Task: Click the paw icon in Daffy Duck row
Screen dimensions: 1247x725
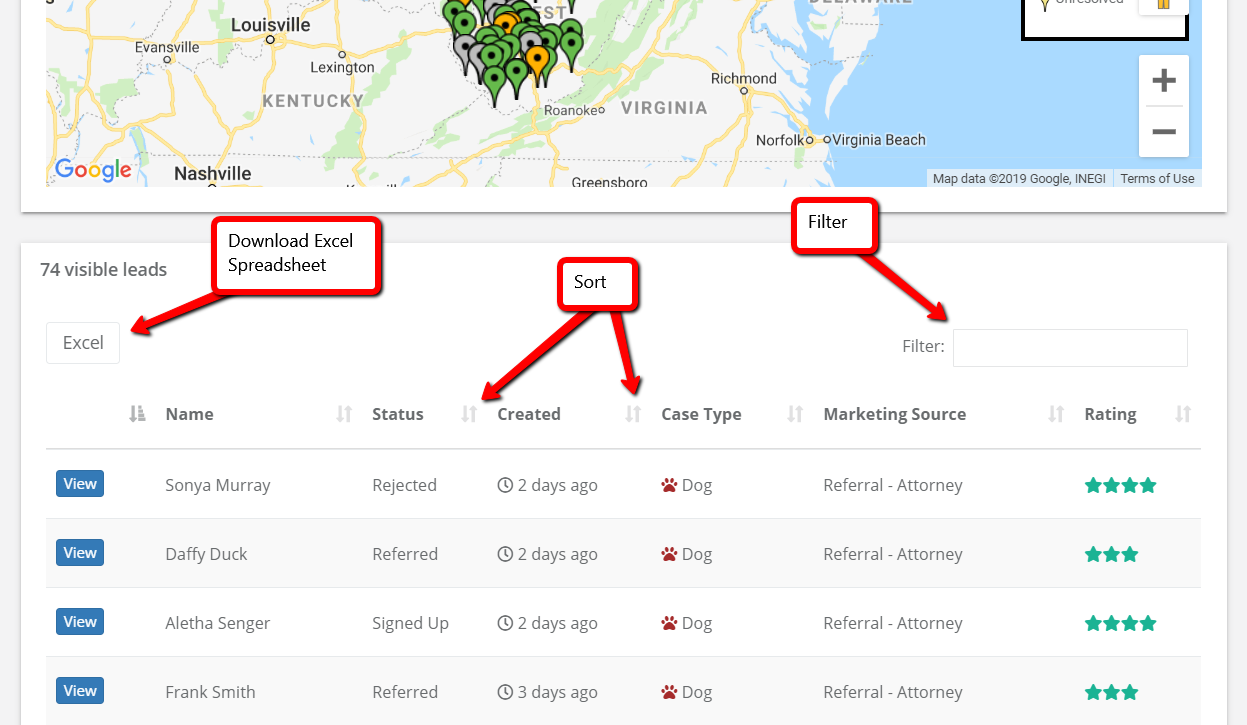Action: click(x=669, y=554)
